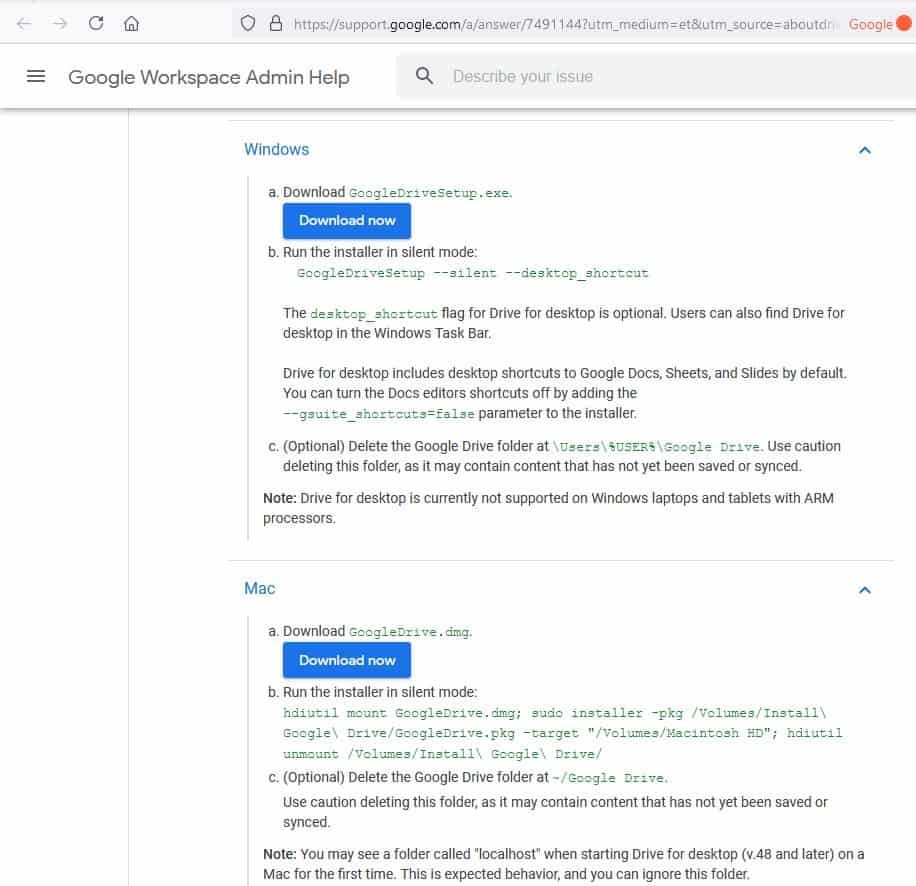View site security padlock info
This screenshot has width=916, height=886.
[276, 23]
